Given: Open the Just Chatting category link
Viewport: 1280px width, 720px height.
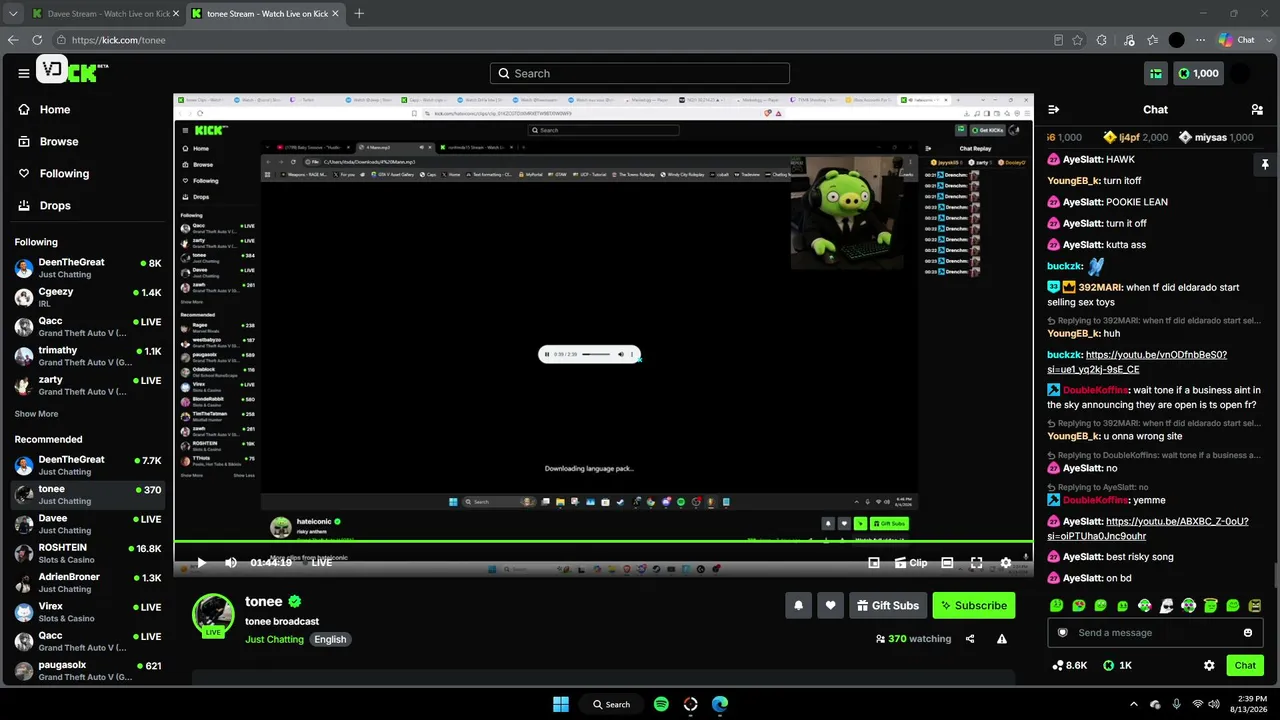Looking at the screenshot, I should point(274,639).
